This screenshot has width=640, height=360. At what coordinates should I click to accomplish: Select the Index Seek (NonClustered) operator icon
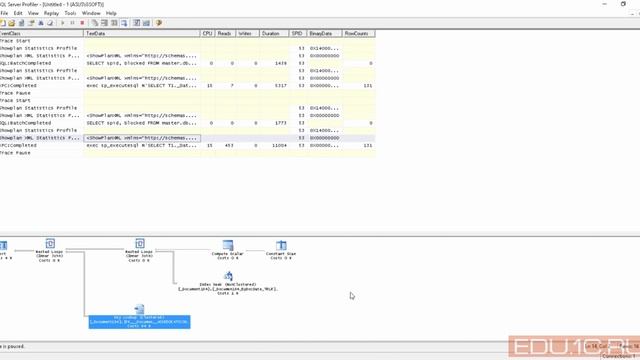pyautogui.click(x=228, y=276)
